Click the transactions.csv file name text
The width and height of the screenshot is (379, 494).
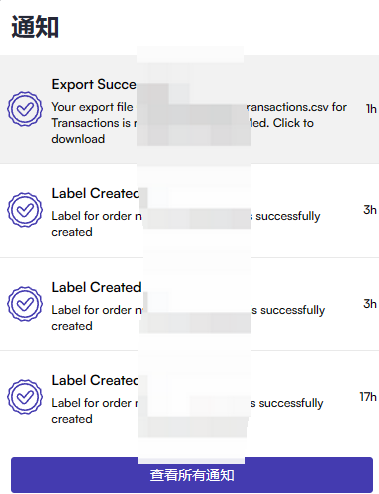[288, 107]
